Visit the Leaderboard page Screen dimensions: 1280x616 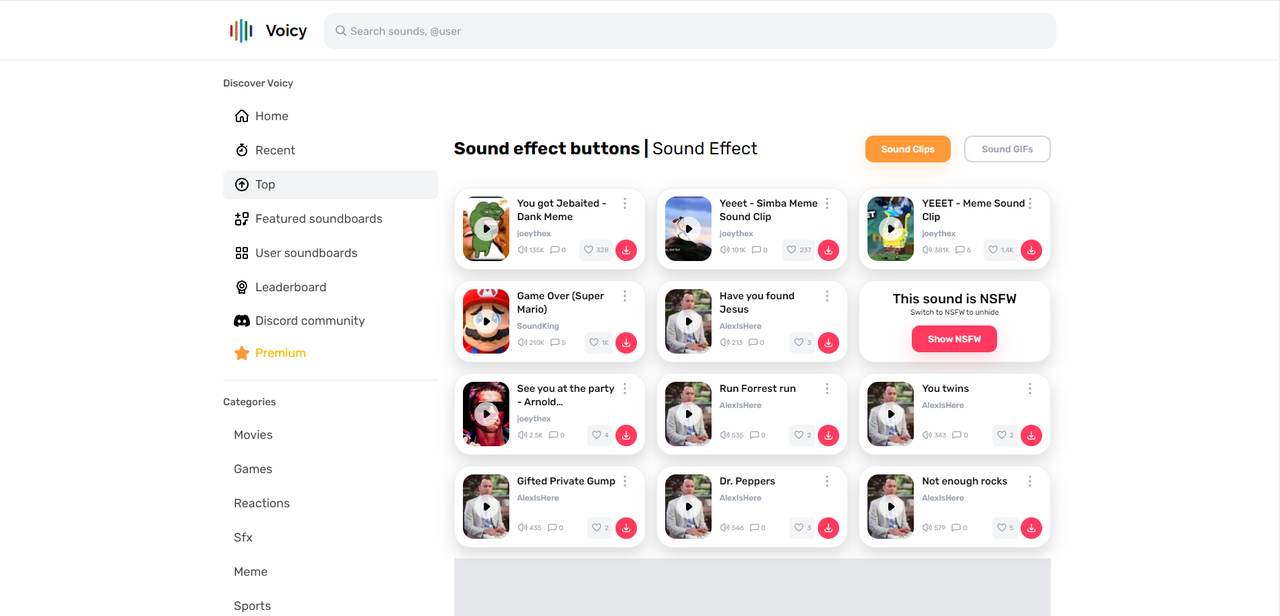(290, 287)
